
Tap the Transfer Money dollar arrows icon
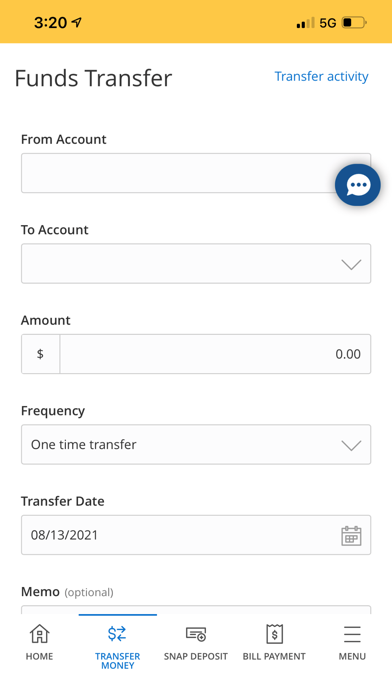coord(117,634)
